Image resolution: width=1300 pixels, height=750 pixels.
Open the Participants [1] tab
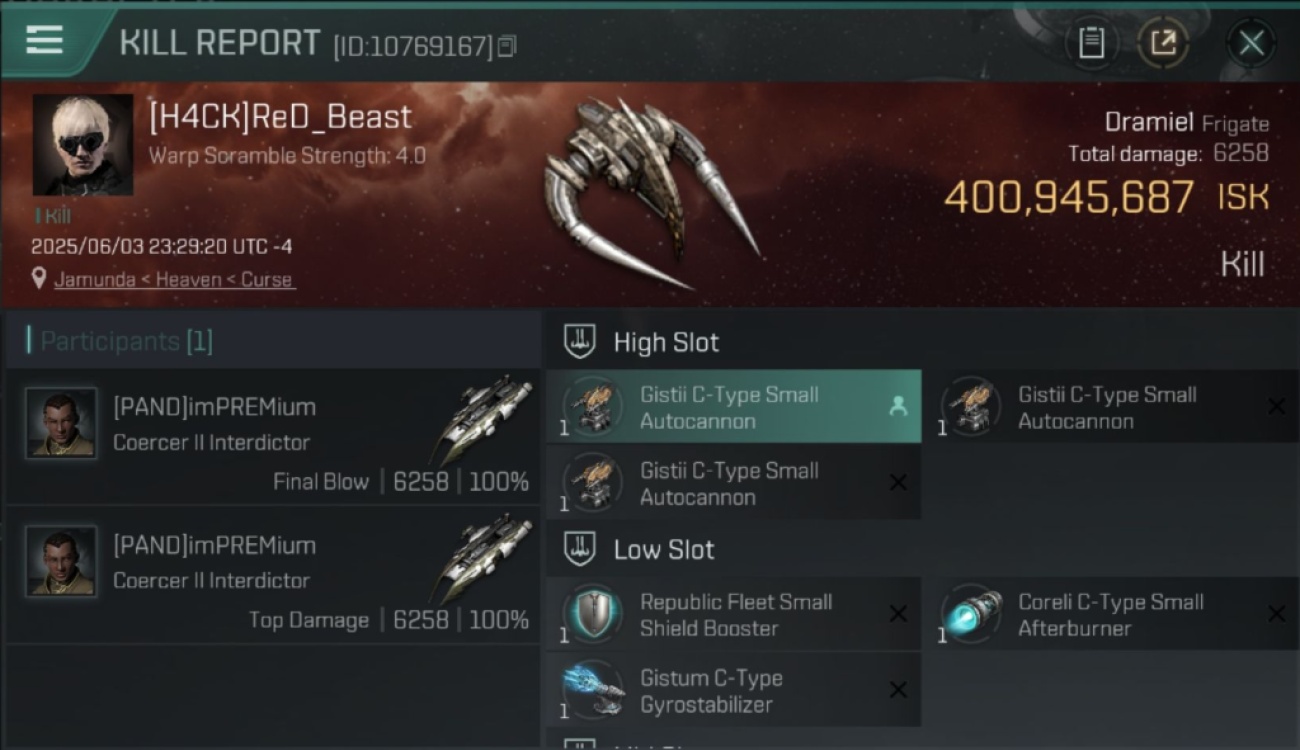click(119, 341)
